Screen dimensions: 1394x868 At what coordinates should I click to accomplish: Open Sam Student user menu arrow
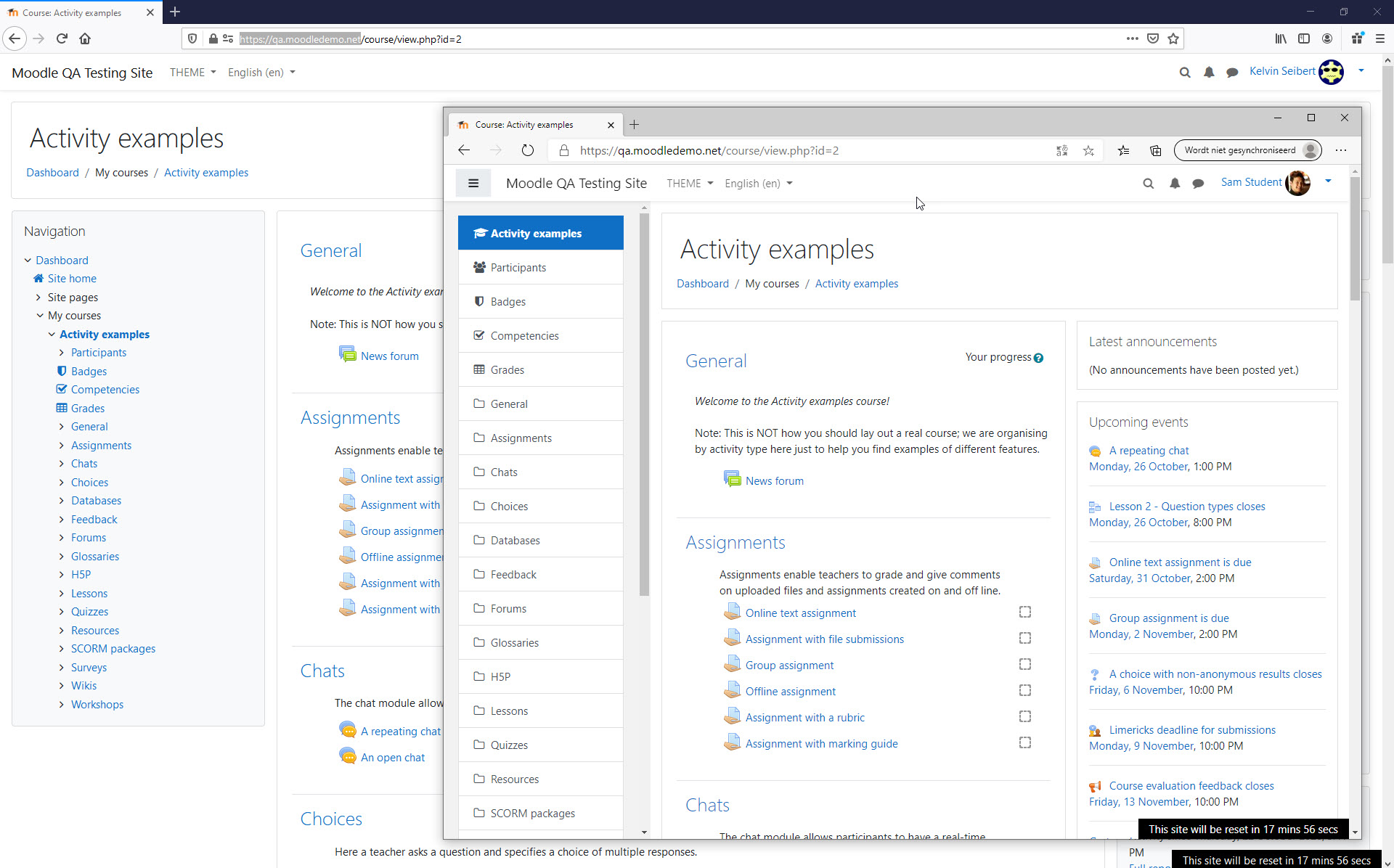1328,181
